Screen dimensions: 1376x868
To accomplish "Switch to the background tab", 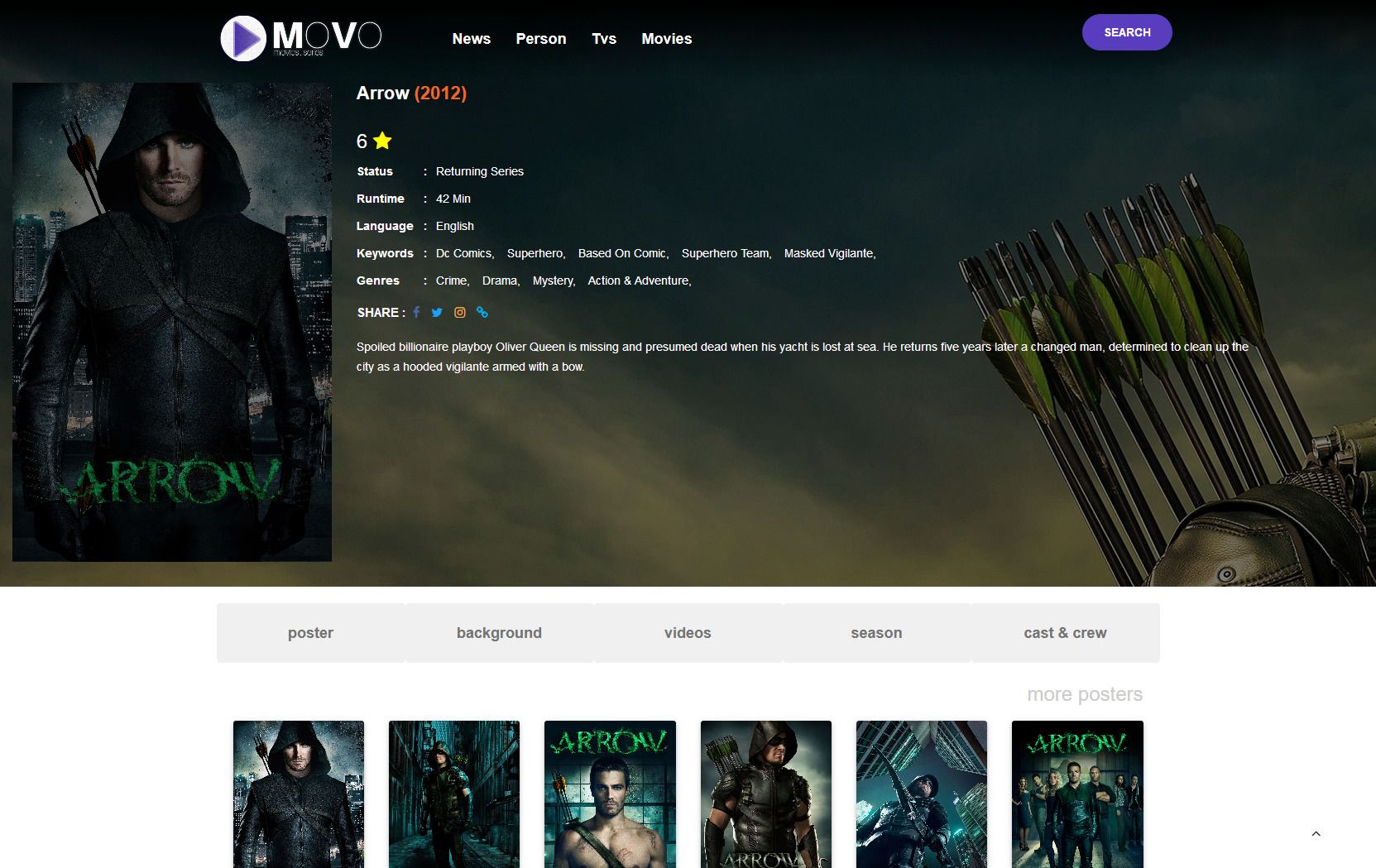I will (x=500, y=633).
